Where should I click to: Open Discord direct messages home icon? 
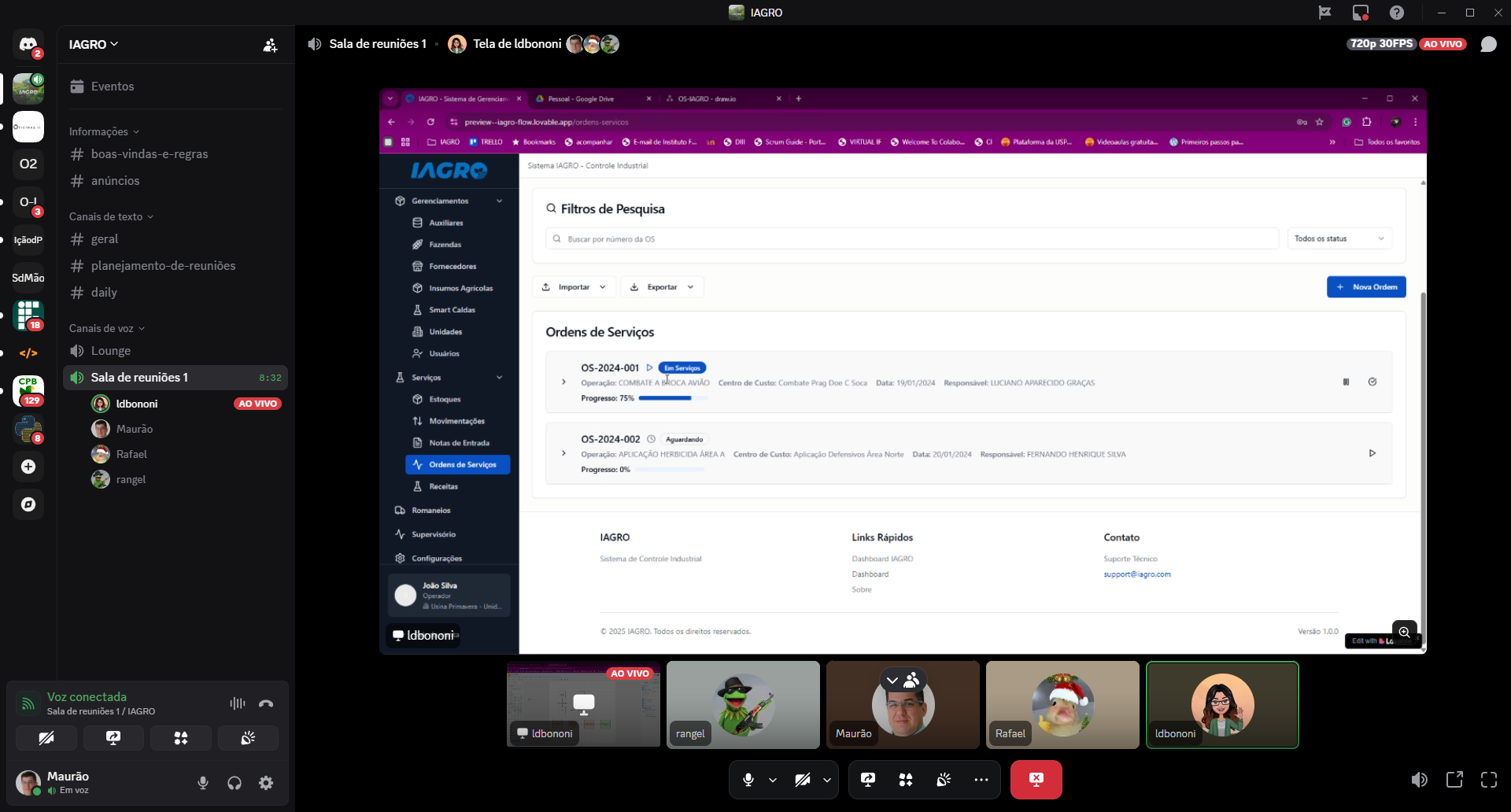tap(28, 44)
